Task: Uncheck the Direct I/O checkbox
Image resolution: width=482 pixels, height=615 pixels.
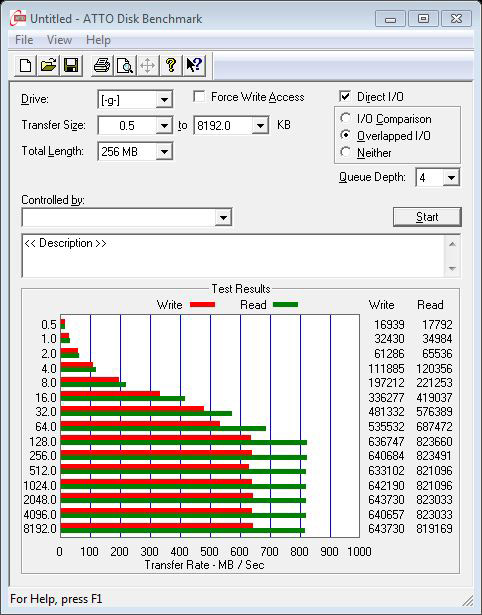Action: [x=345, y=96]
